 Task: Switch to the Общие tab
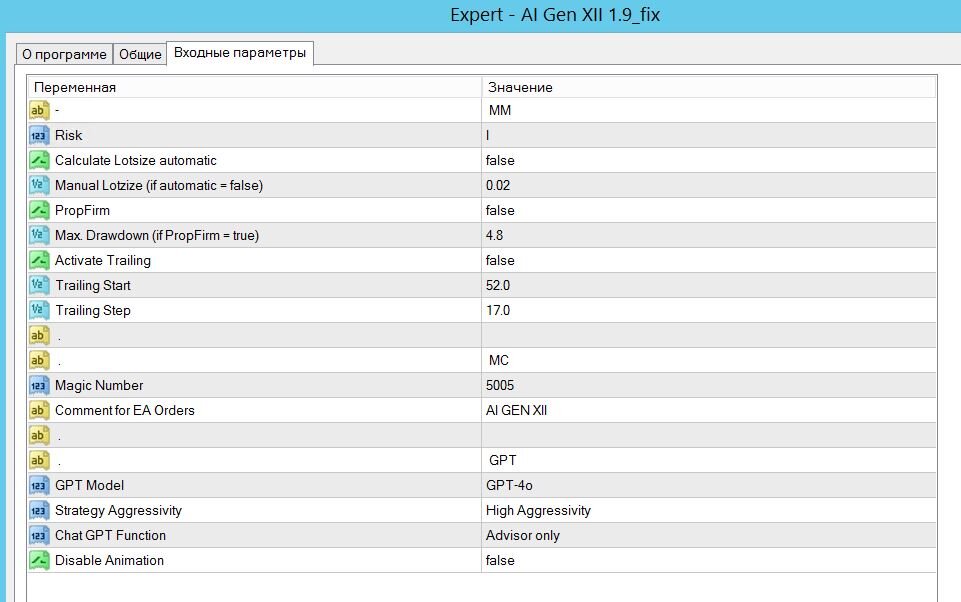[140, 54]
